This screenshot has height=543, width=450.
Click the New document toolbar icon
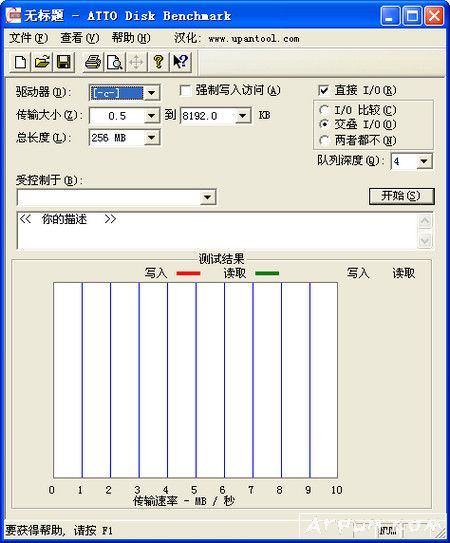pyautogui.click(x=20, y=62)
